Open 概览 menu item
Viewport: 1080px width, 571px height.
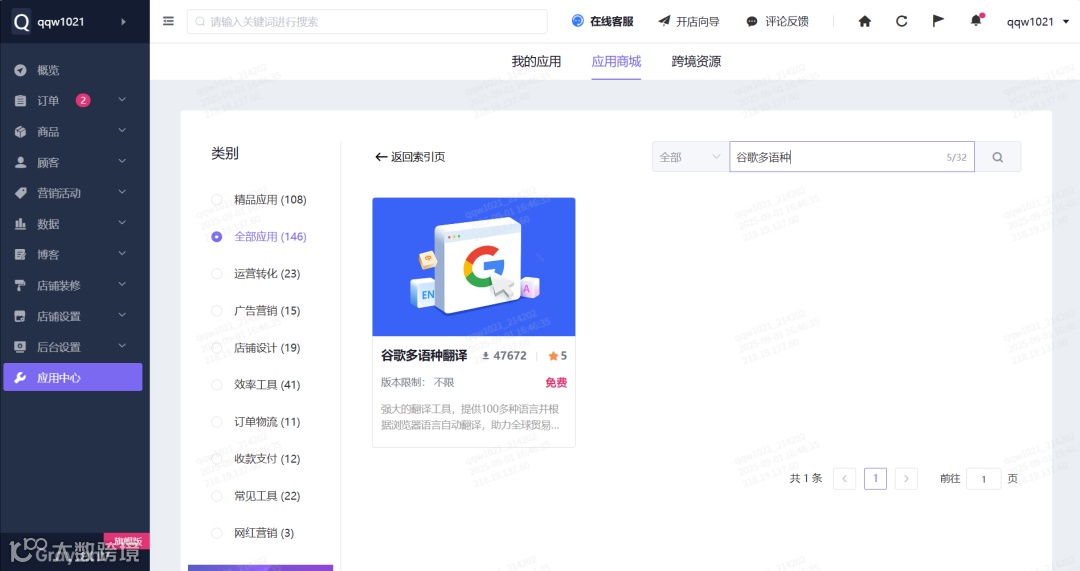tap(74, 70)
